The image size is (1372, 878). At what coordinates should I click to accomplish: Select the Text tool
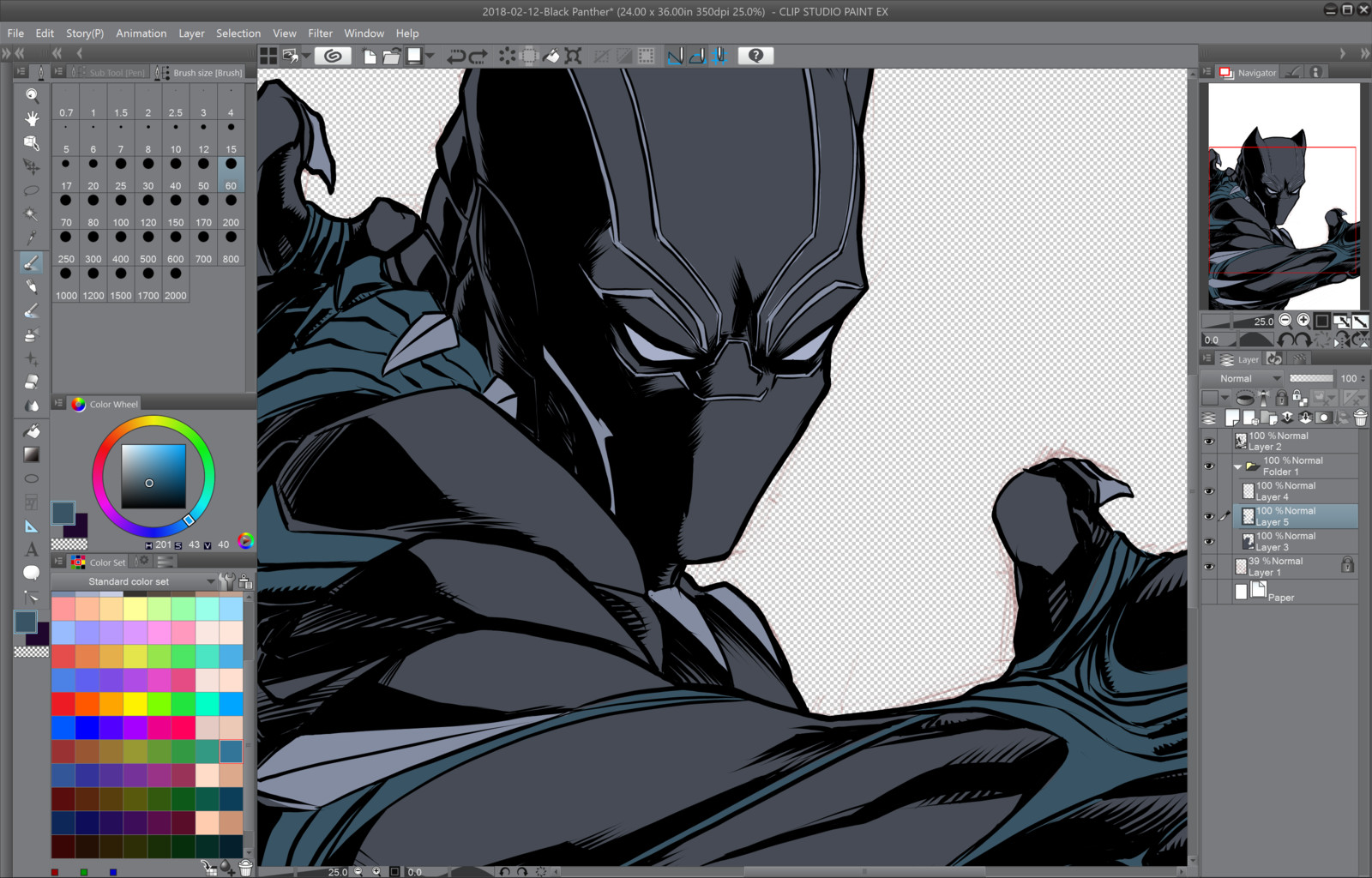click(32, 550)
